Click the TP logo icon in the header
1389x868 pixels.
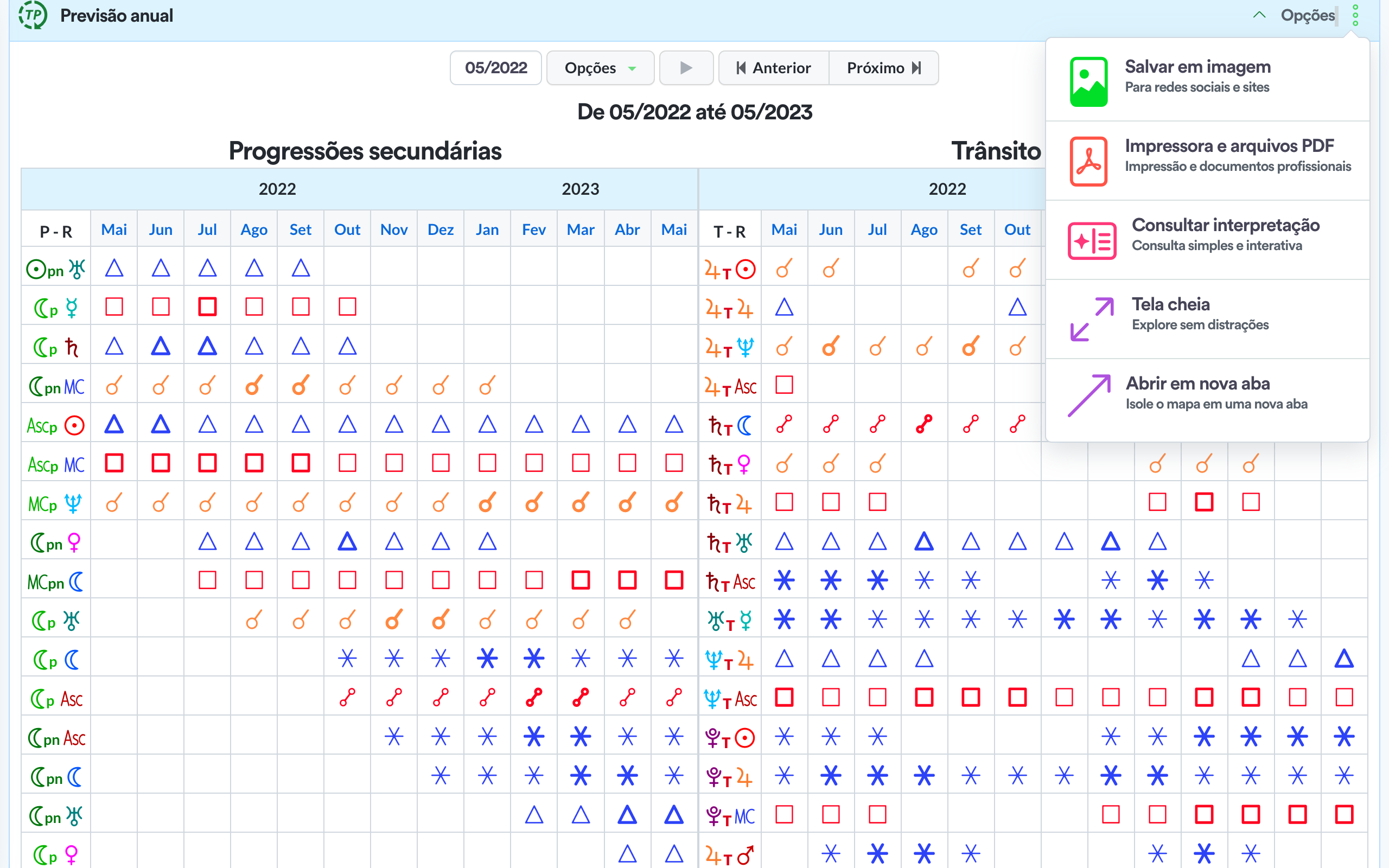33,16
